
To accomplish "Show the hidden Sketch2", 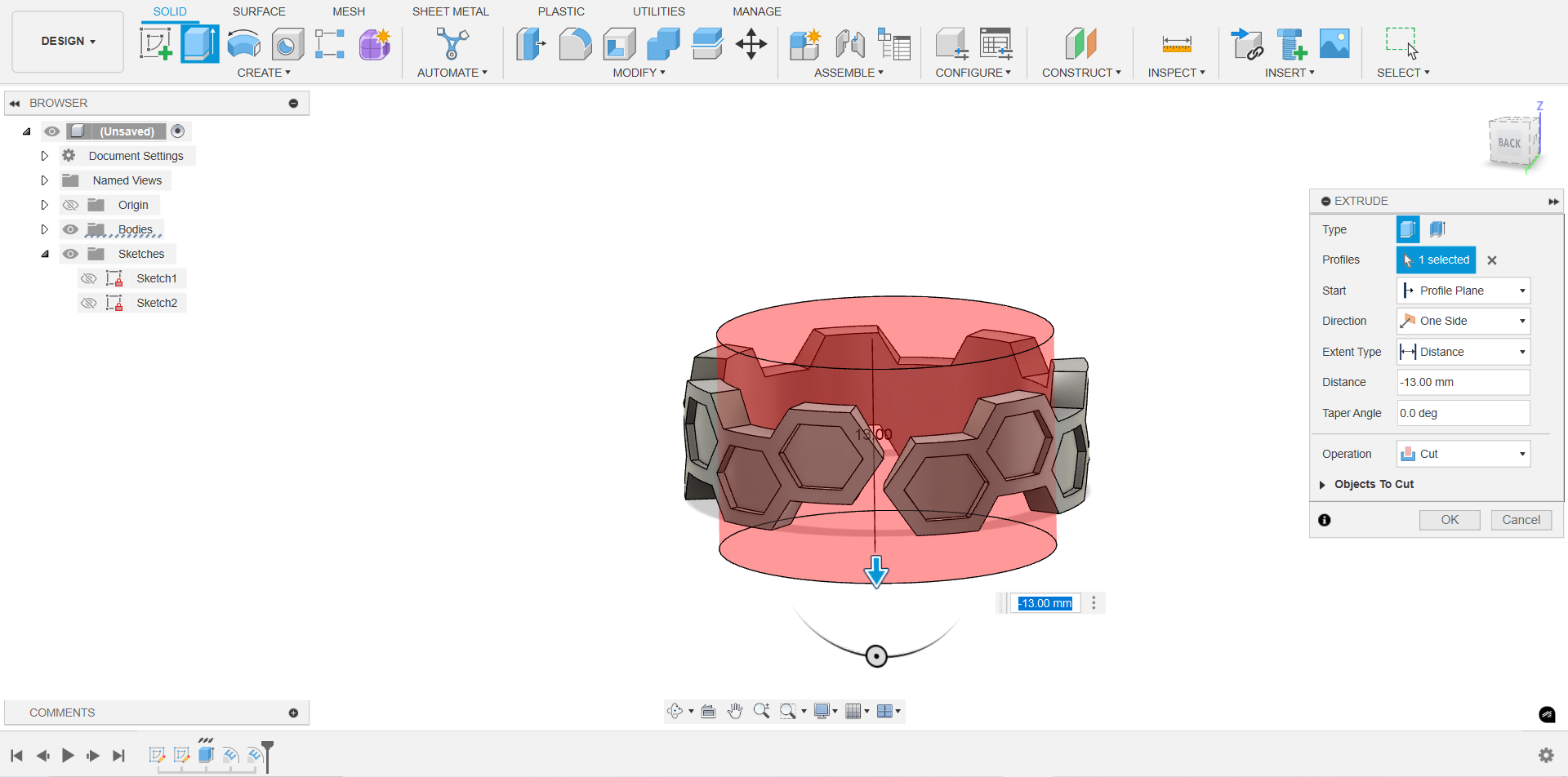I will click(x=89, y=303).
